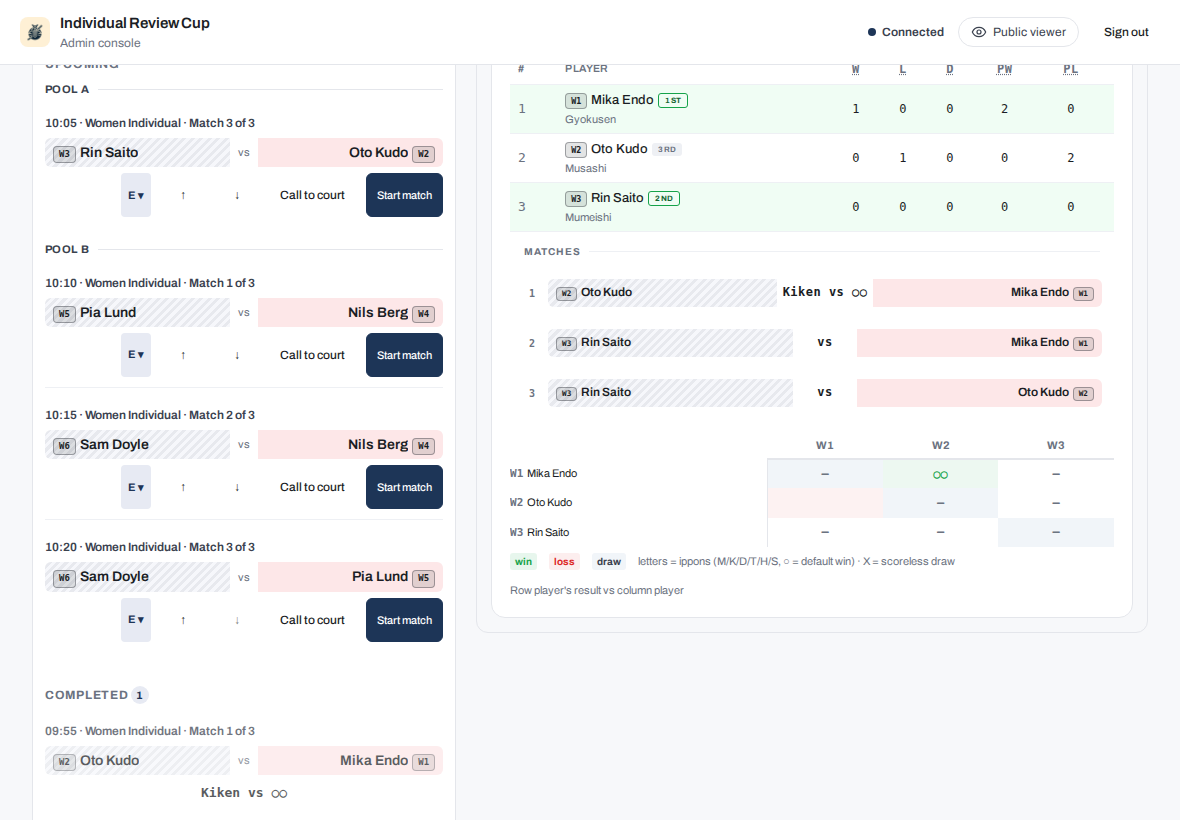
Task: Start the Pia Lund vs Nils Berg match
Action: click(x=404, y=355)
